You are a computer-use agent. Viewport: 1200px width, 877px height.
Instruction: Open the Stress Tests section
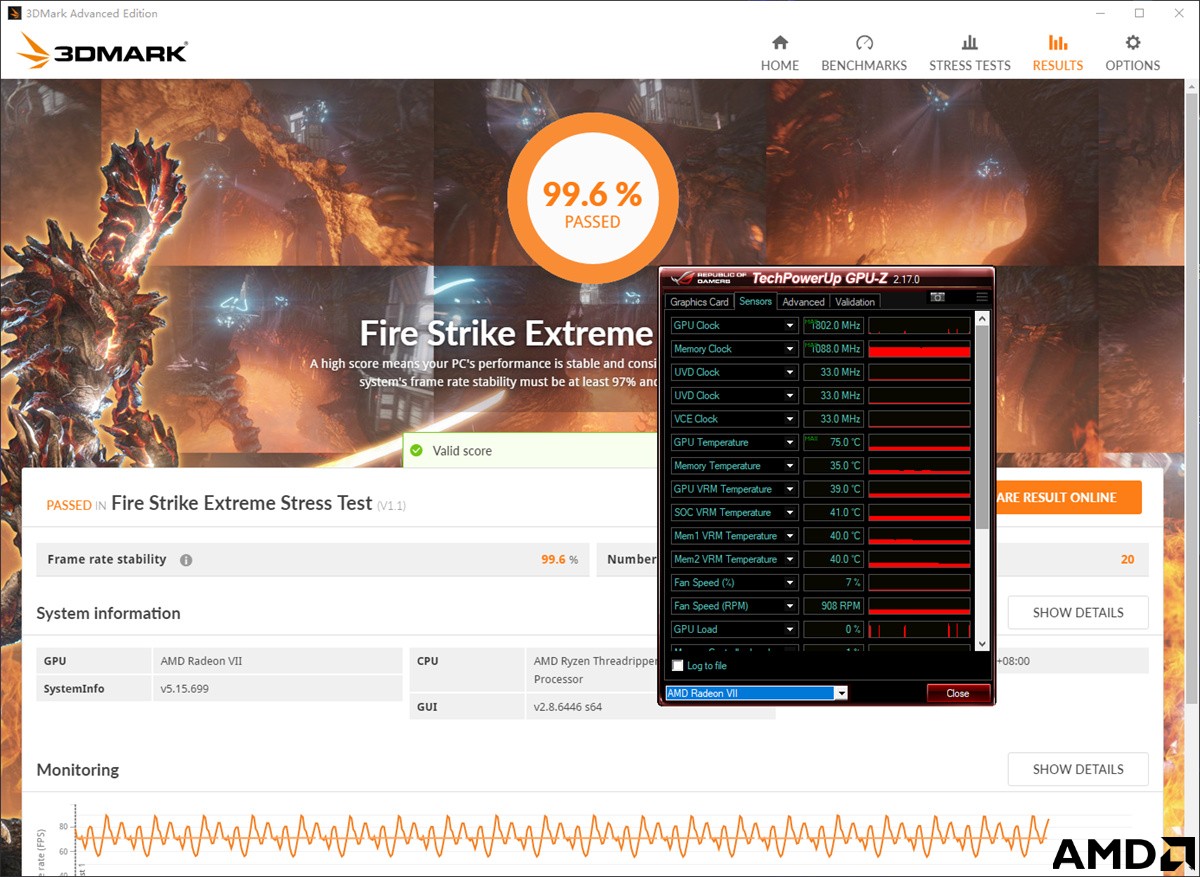pyautogui.click(x=970, y=53)
